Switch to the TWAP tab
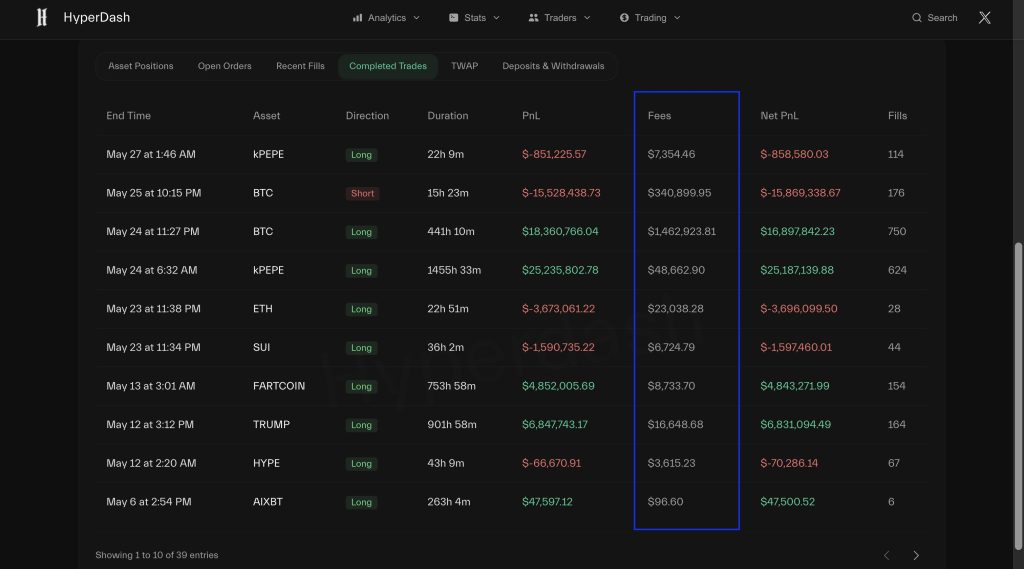 click(464, 66)
